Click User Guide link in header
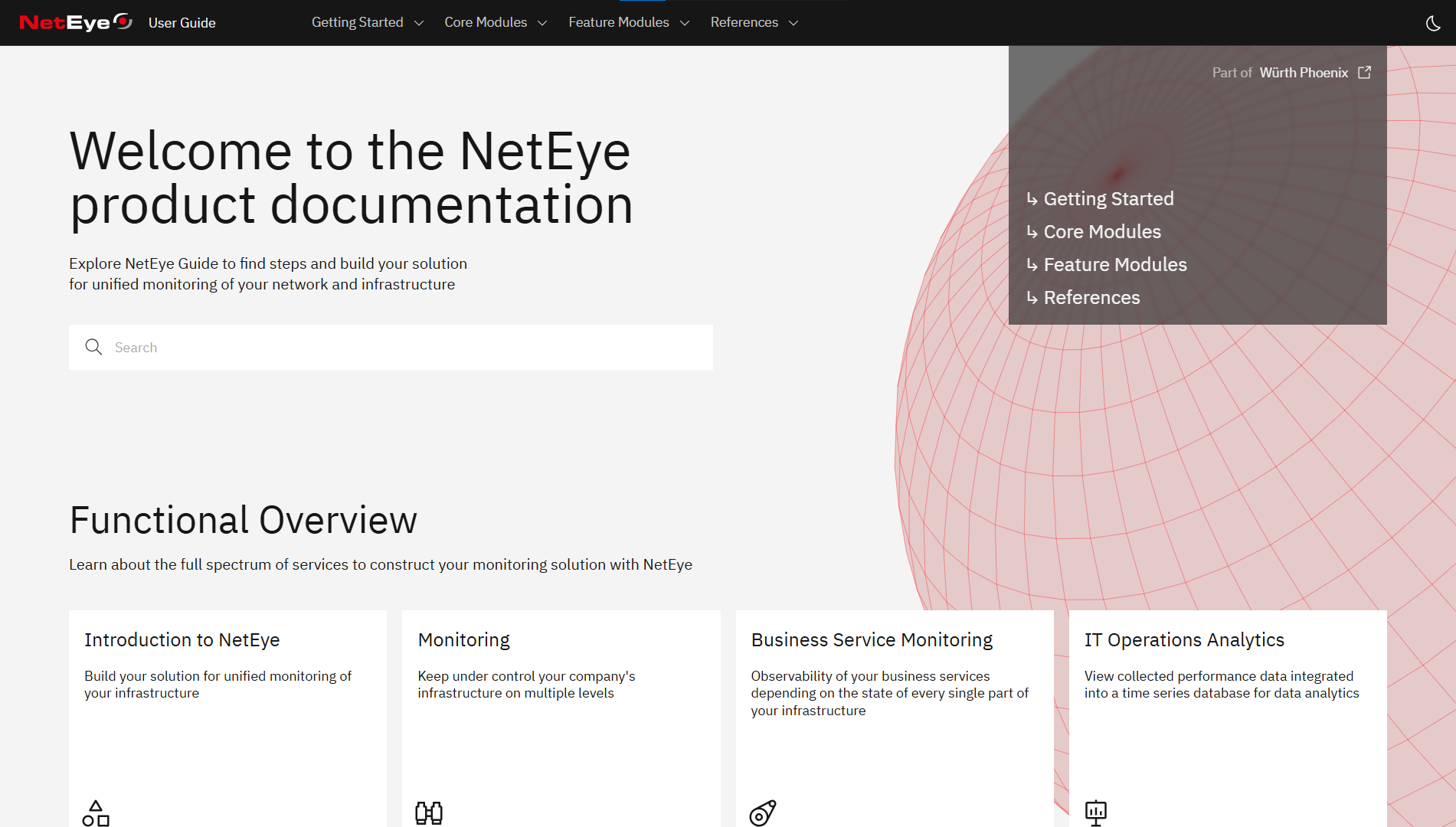 (x=182, y=23)
